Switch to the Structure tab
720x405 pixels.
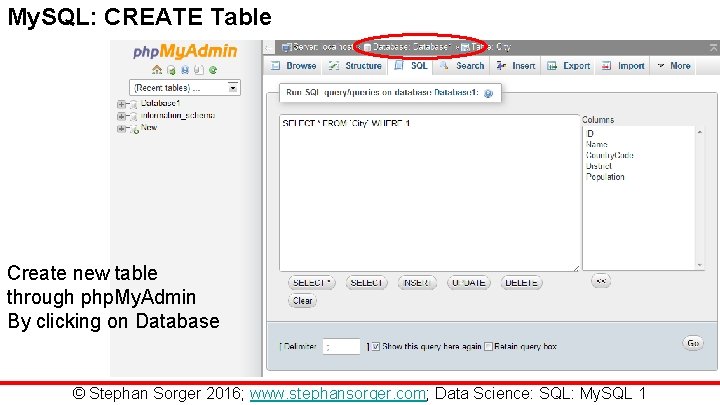(355, 66)
